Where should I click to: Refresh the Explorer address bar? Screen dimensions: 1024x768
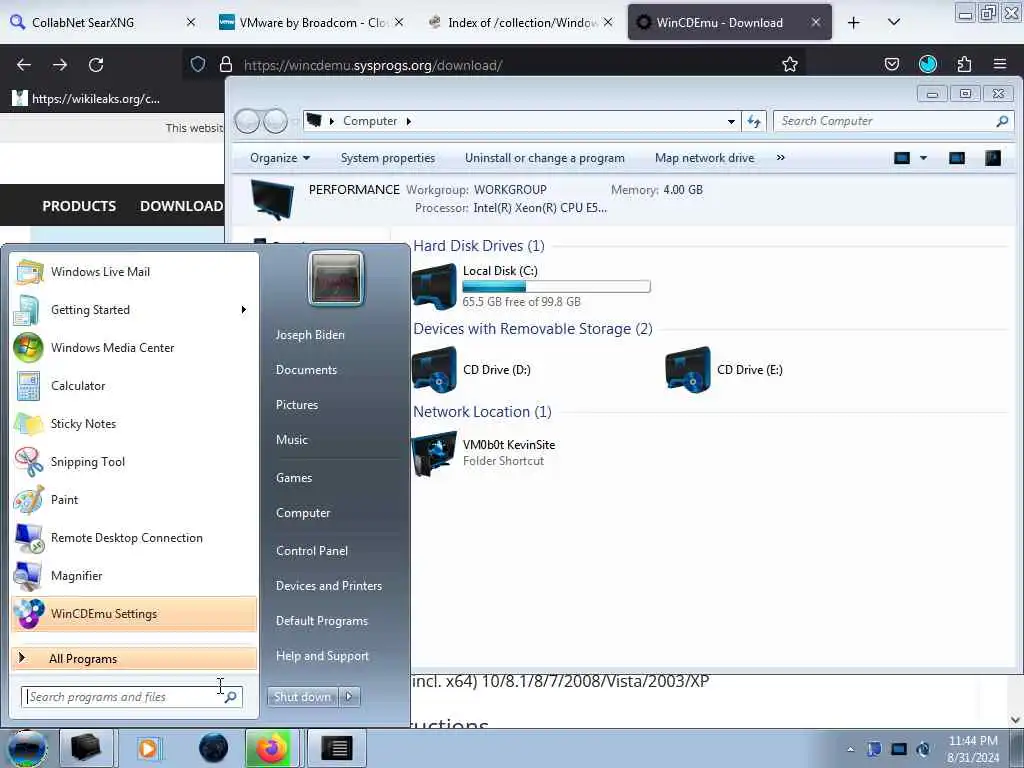pyautogui.click(x=754, y=121)
